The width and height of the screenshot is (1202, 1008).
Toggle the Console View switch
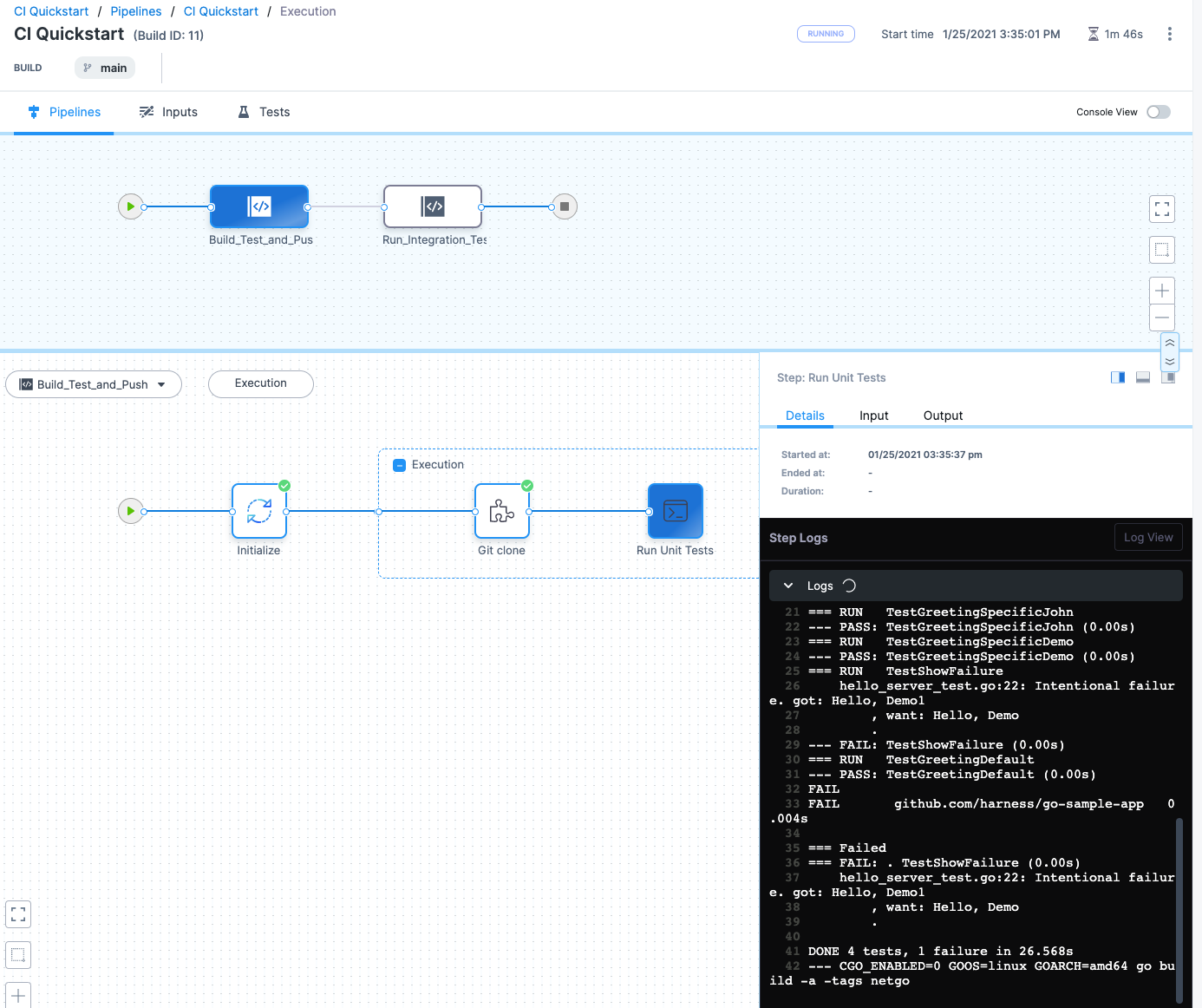point(1158,112)
